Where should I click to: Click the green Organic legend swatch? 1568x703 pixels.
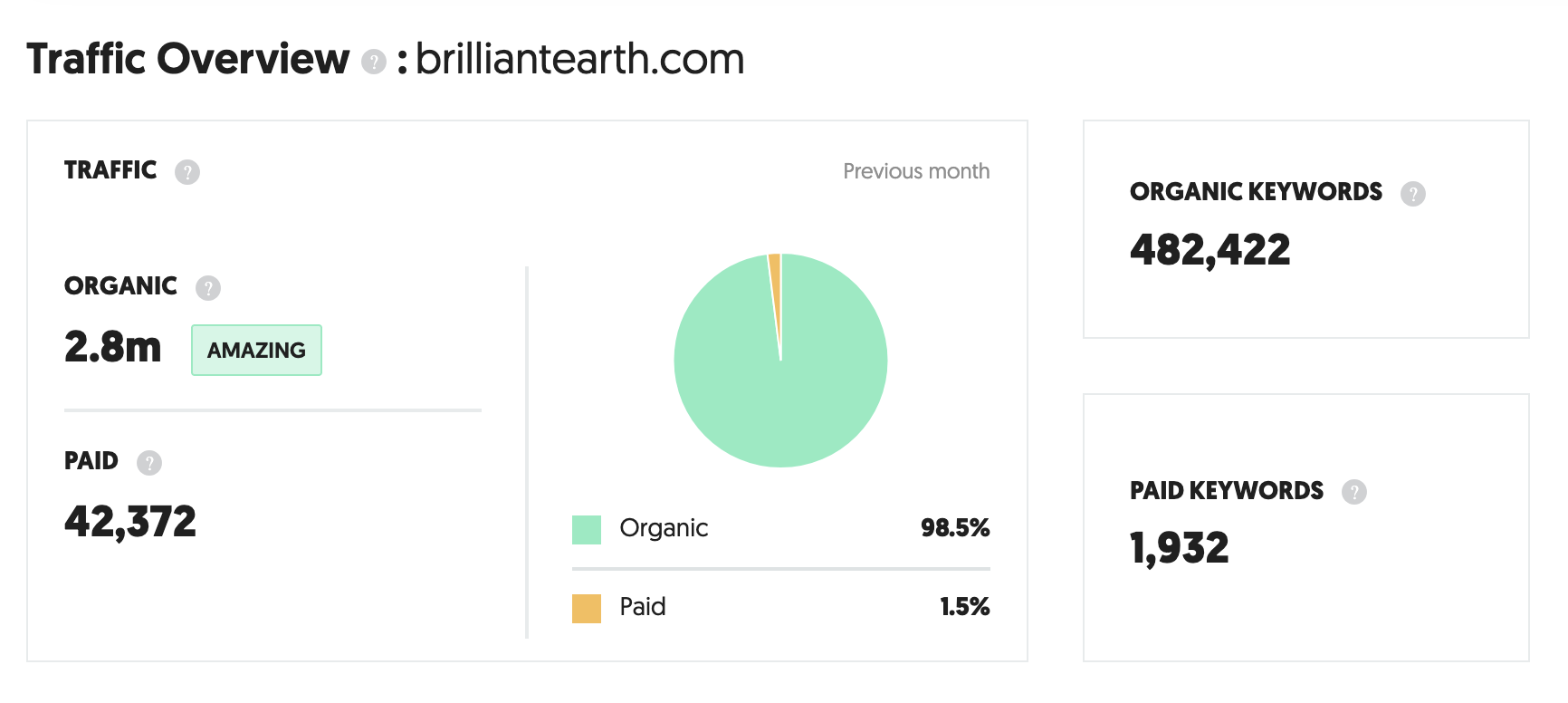coord(587,530)
